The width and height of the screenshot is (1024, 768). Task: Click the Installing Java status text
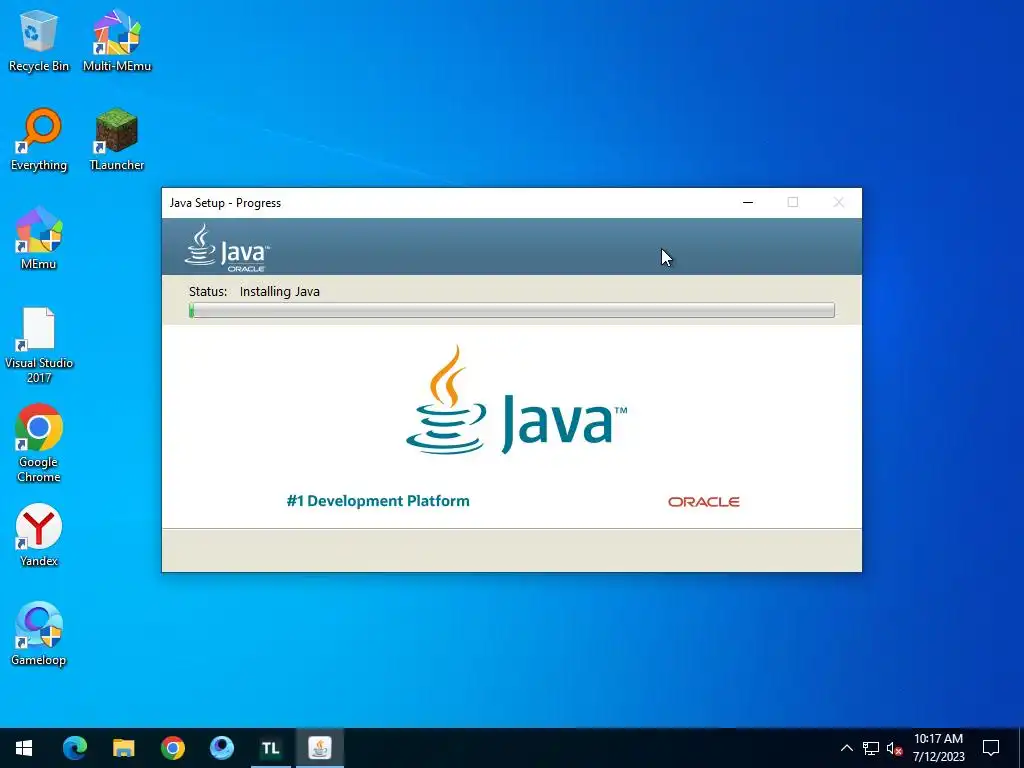pos(280,291)
